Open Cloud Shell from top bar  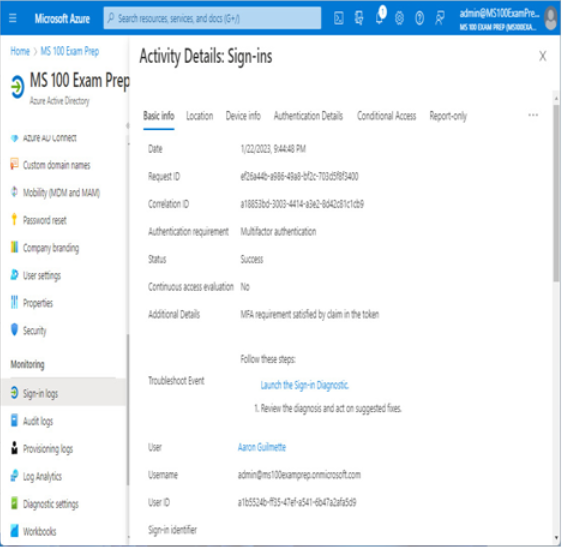tap(338, 18)
